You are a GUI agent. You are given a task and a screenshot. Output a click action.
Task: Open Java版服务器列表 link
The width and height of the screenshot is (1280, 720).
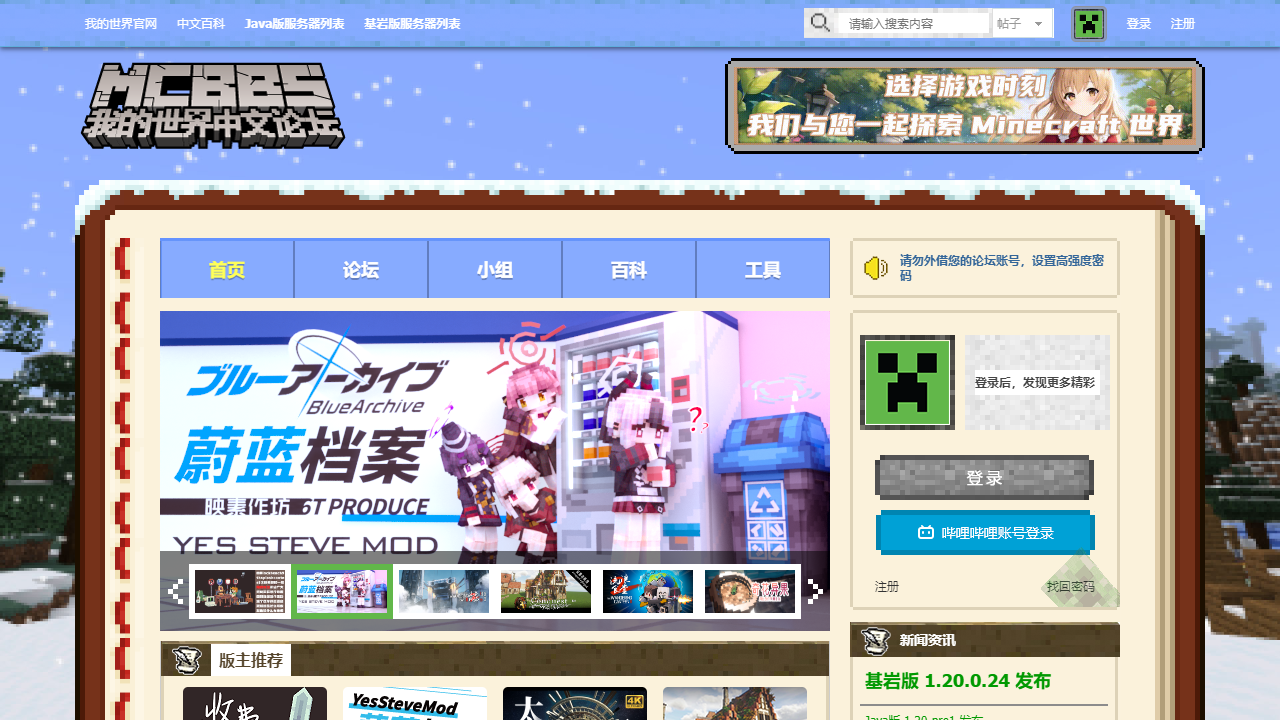[x=295, y=24]
